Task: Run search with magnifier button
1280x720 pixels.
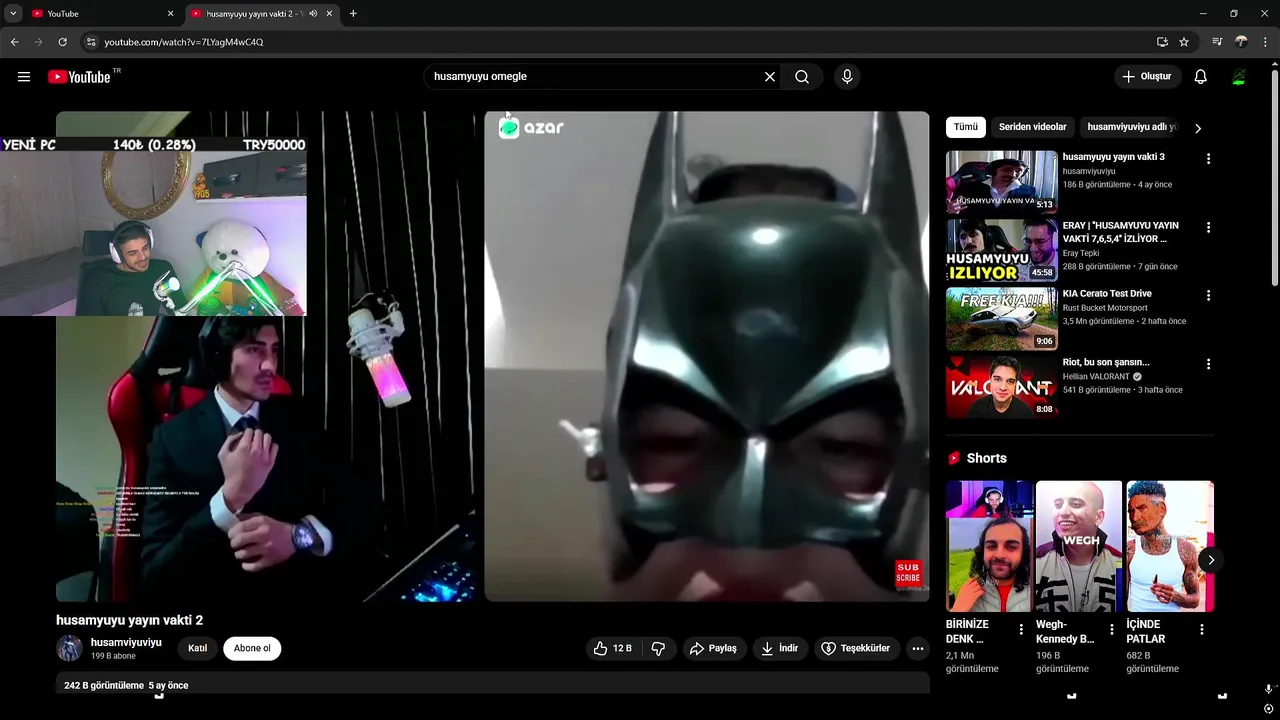Action: tap(802, 77)
